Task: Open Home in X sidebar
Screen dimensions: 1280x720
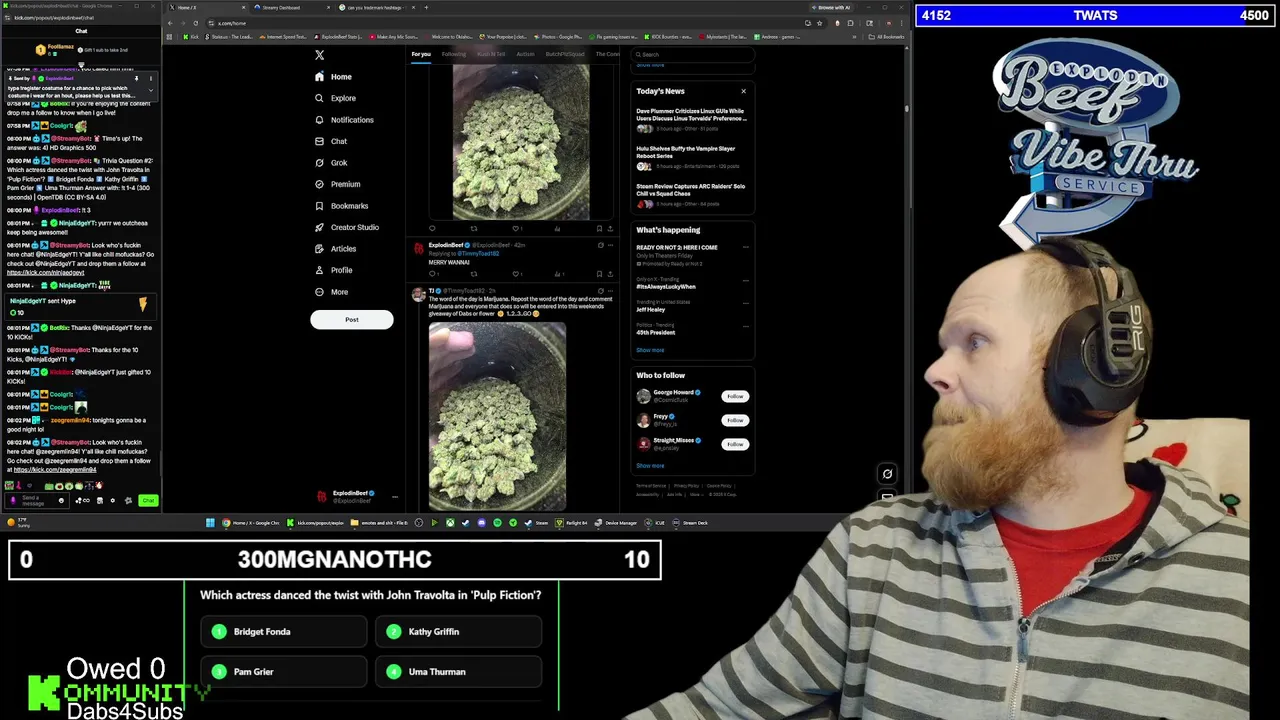Action: coord(334,77)
